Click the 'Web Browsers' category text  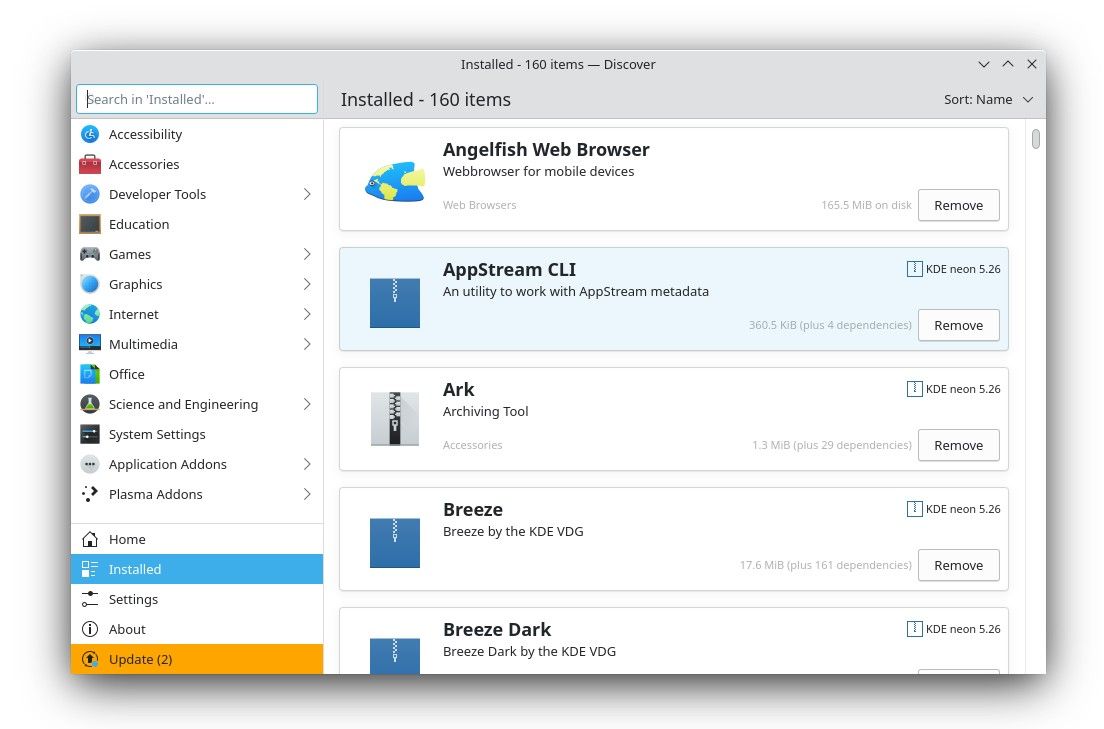479,205
